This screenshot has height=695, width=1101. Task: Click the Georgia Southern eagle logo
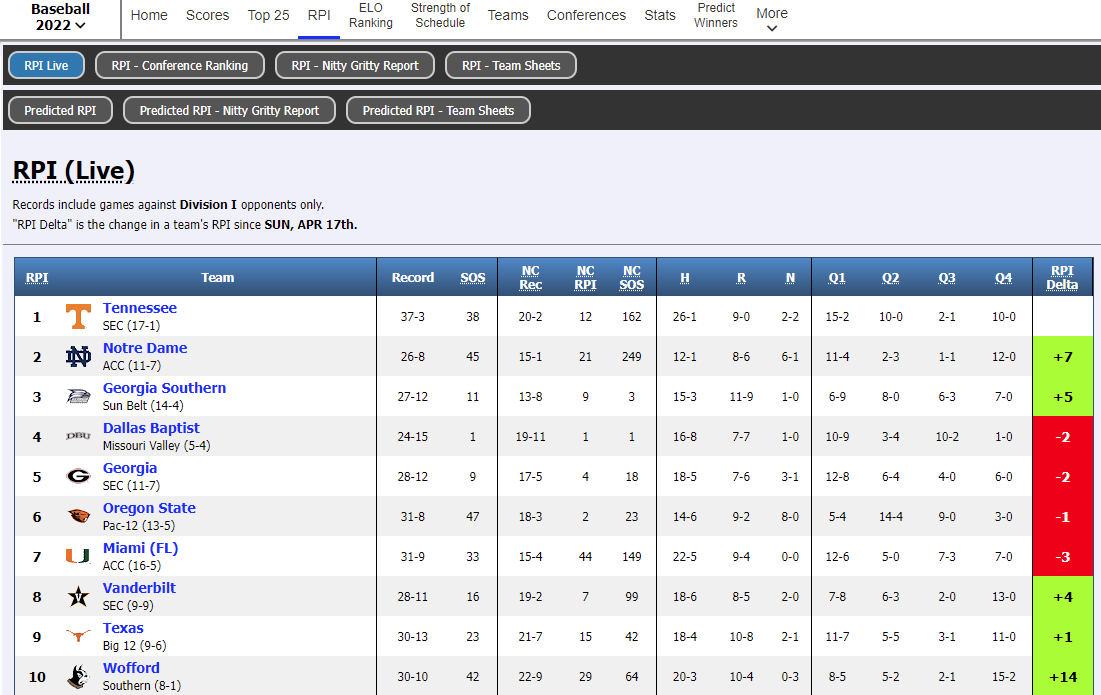pyautogui.click(x=78, y=397)
